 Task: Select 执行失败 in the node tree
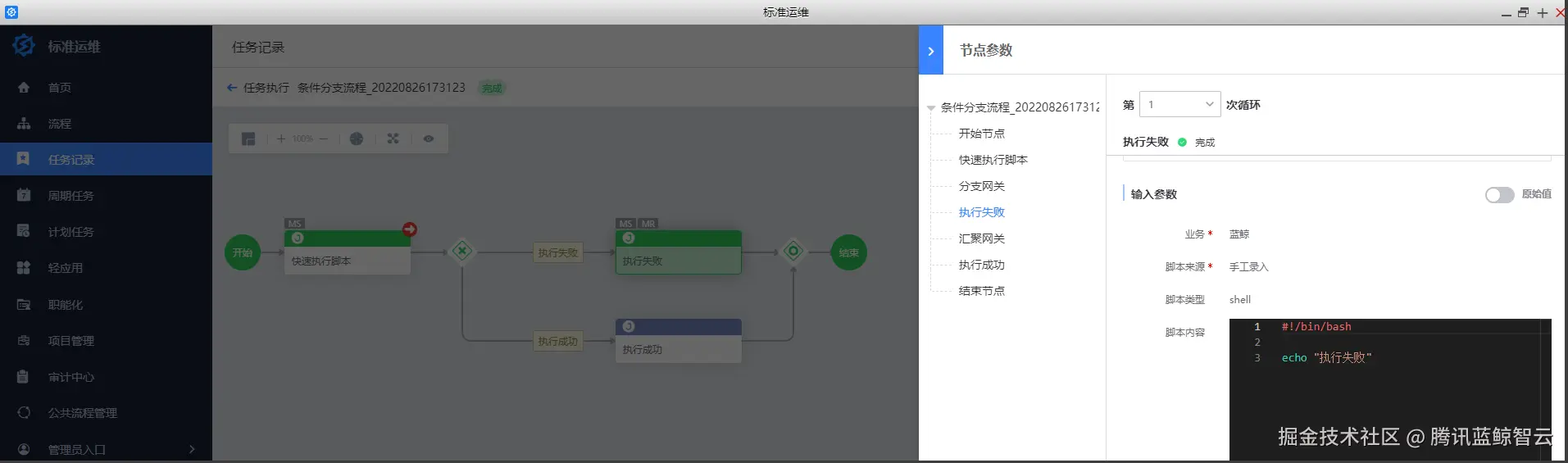coord(982,212)
